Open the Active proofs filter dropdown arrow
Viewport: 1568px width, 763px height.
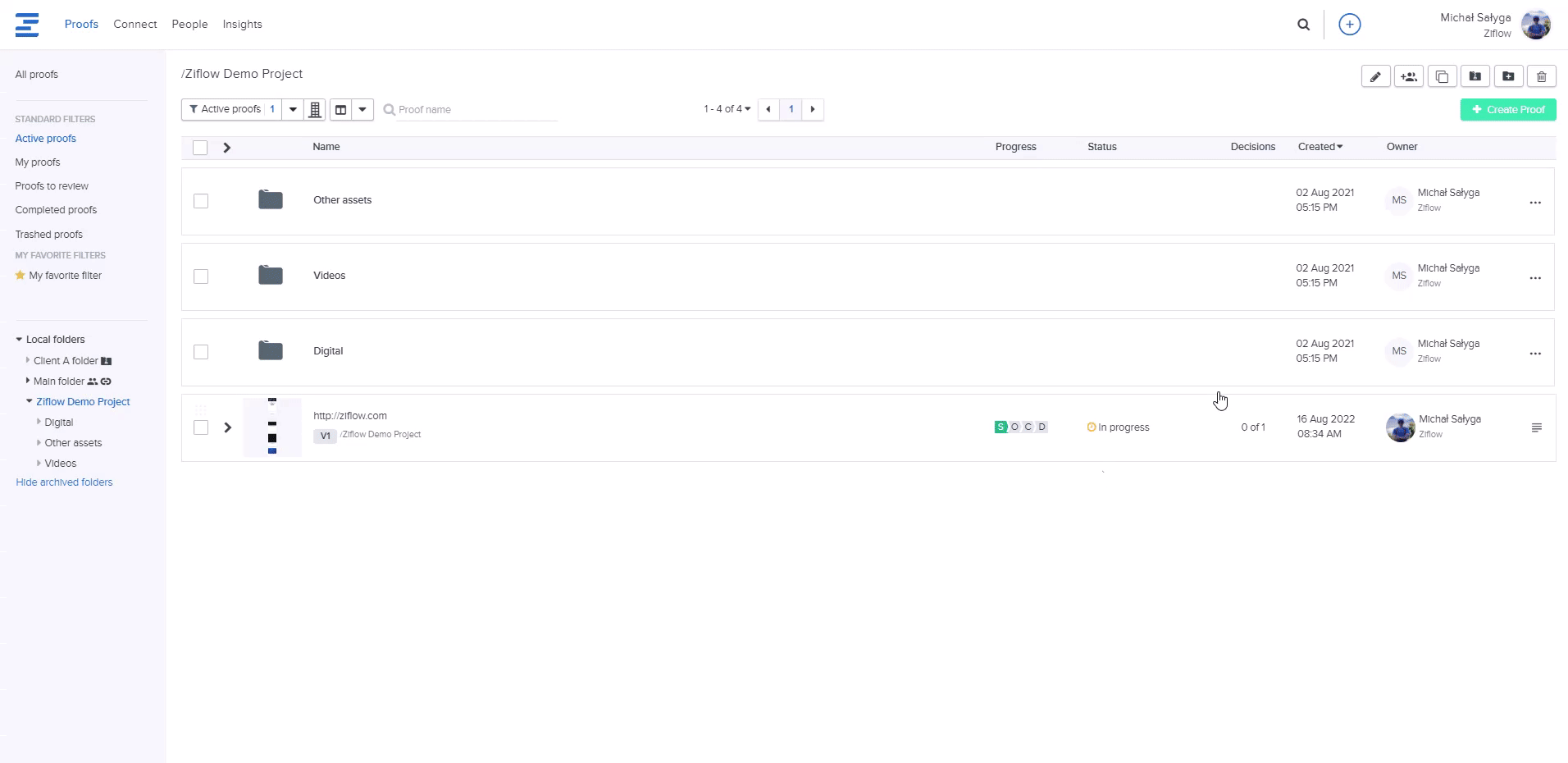[x=293, y=109]
